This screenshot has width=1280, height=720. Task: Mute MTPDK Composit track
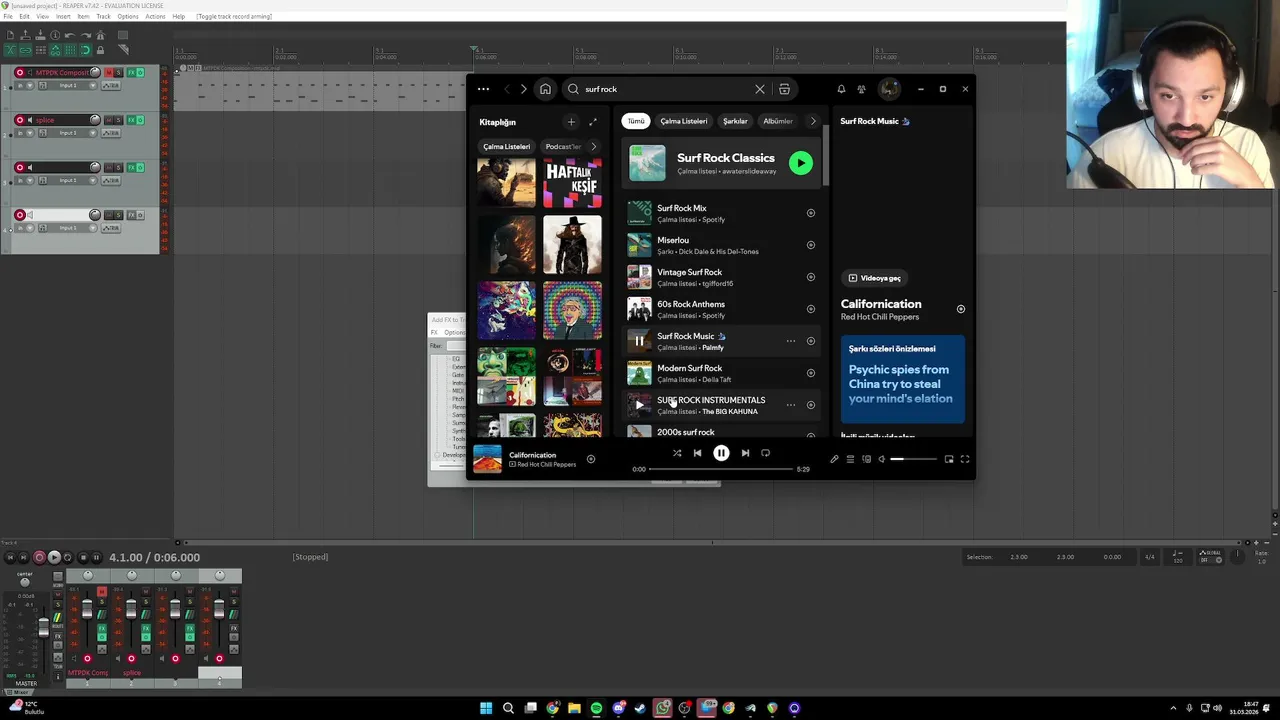tap(108, 73)
